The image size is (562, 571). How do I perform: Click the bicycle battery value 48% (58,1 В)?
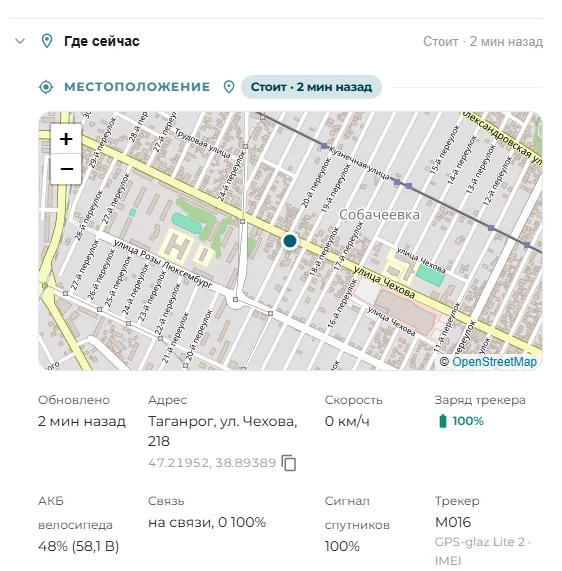(x=78, y=546)
